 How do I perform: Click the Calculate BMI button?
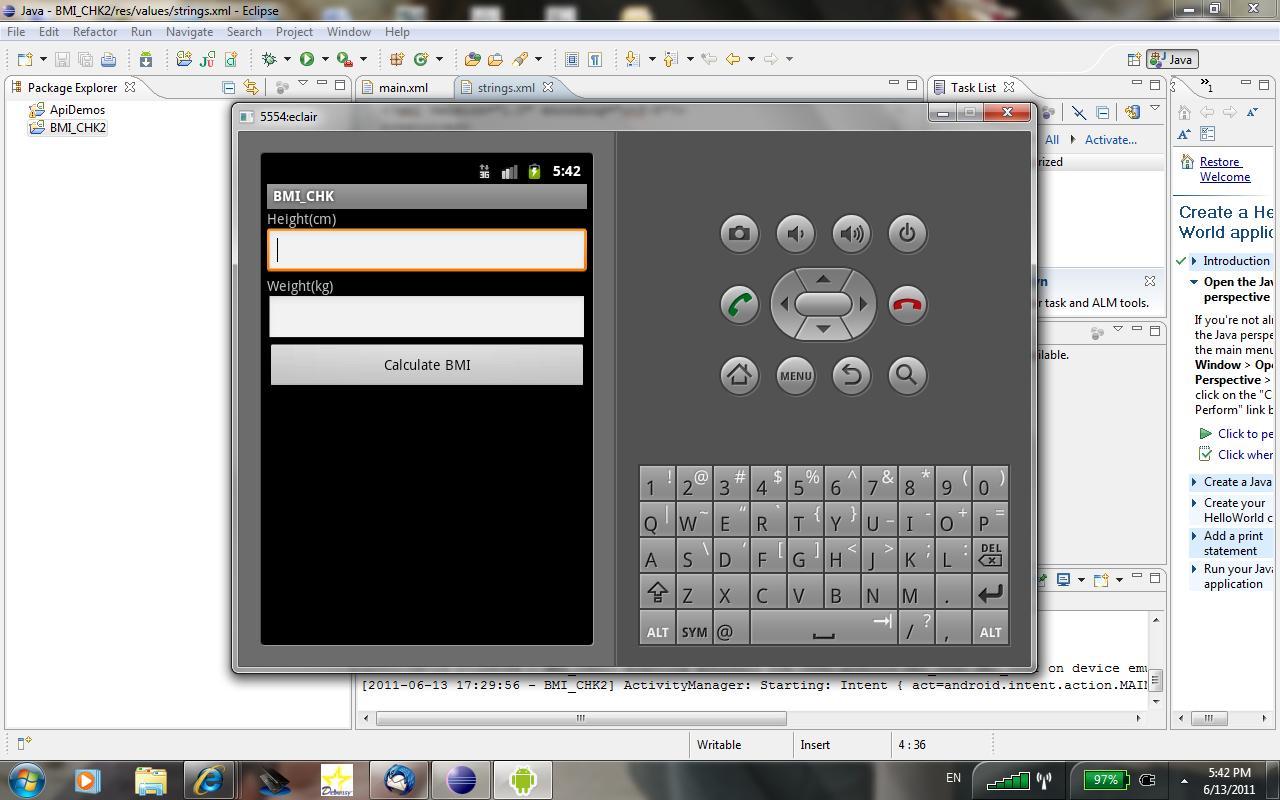click(427, 365)
